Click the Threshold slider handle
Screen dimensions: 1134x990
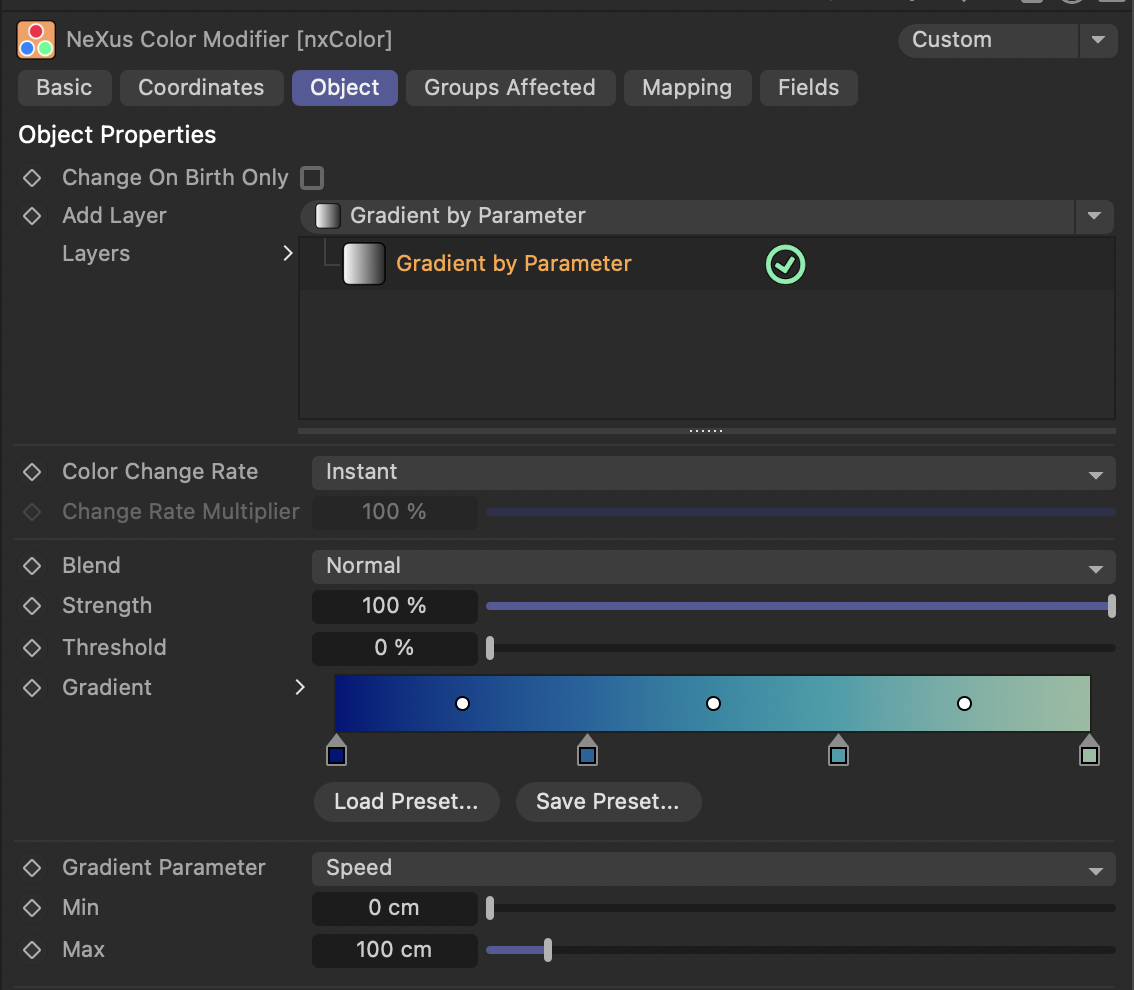pos(490,647)
